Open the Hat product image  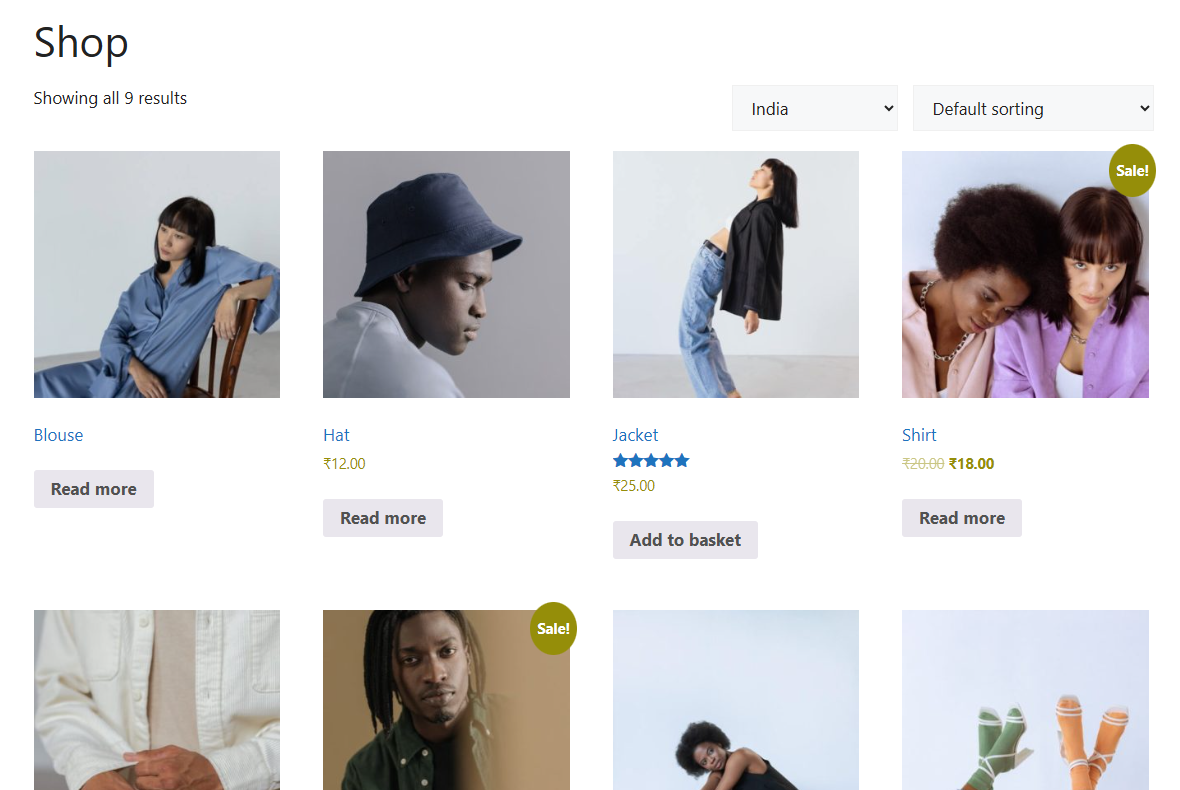coord(446,274)
